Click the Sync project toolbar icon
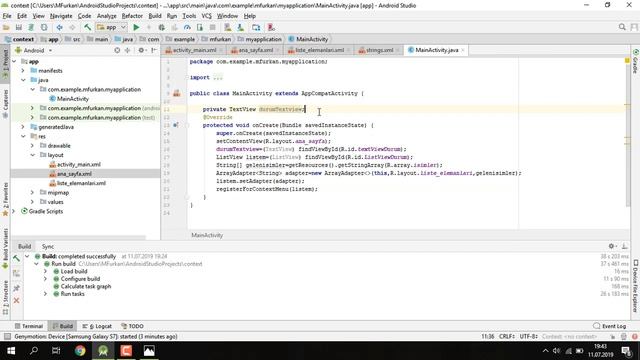Image resolution: width=640 pixels, height=360 pixels. coord(31,27)
